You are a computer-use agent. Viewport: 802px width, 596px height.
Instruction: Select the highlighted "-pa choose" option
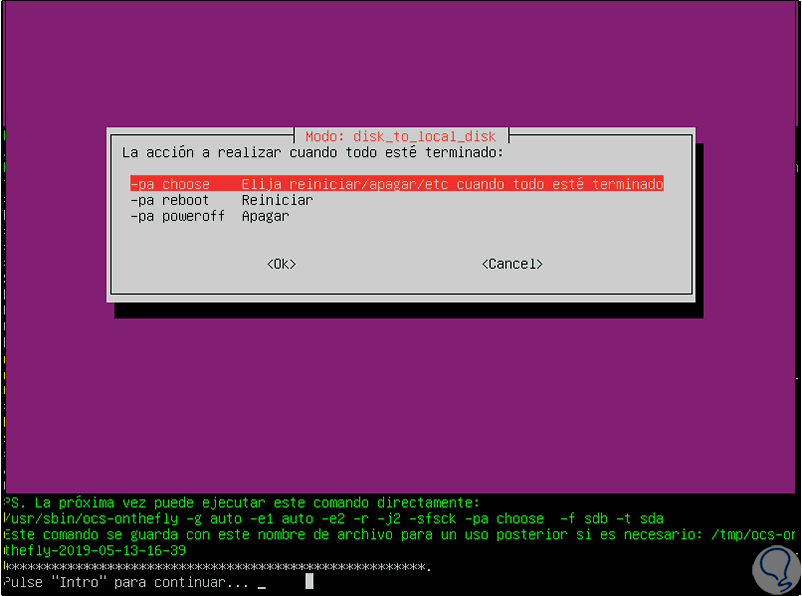tap(397, 184)
